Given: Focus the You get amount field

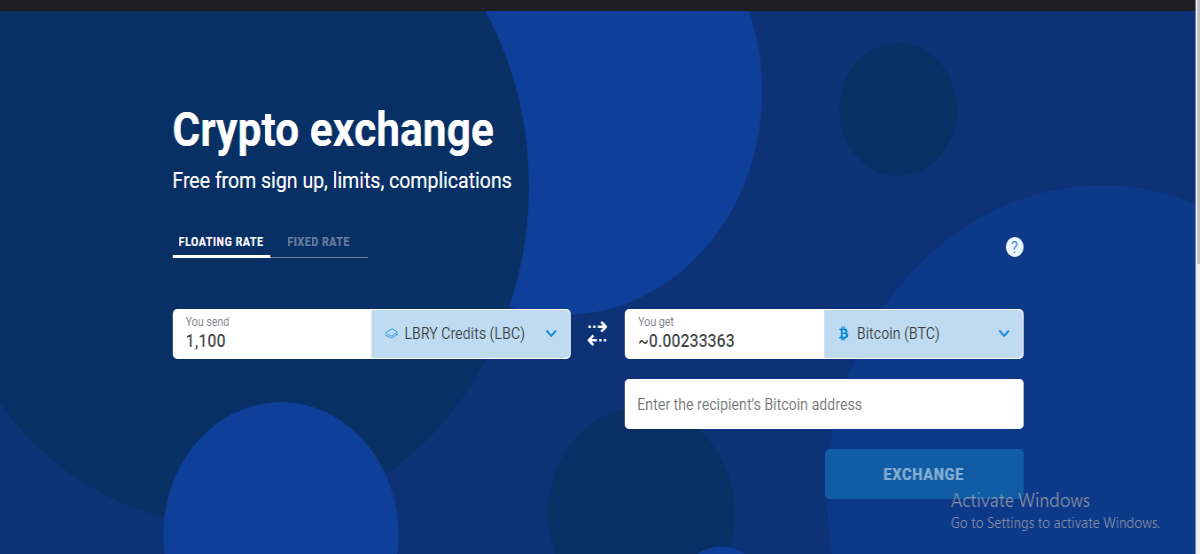Looking at the screenshot, I should pyautogui.click(x=724, y=334).
